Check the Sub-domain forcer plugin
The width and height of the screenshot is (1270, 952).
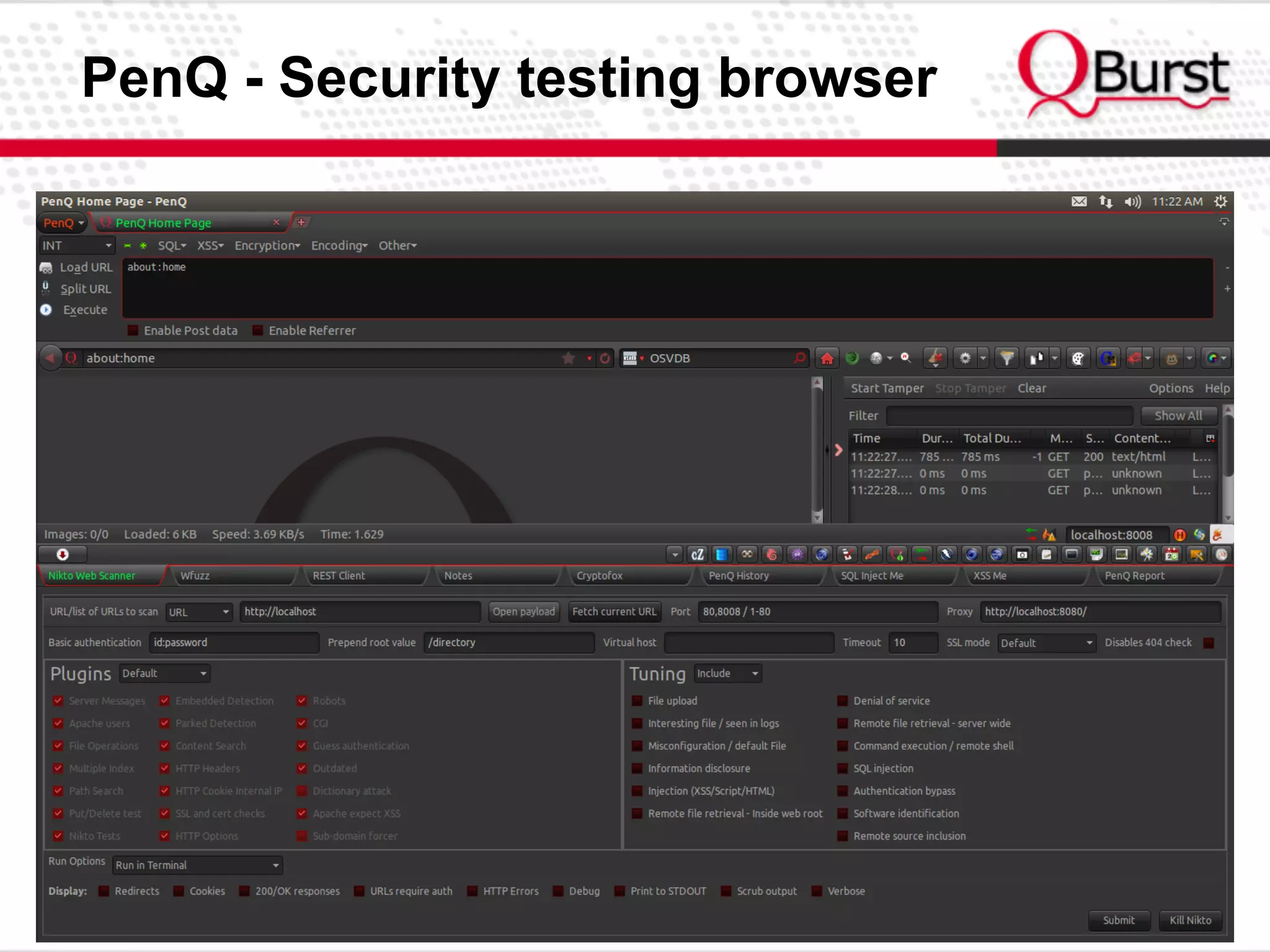click(x=302, y=837)
